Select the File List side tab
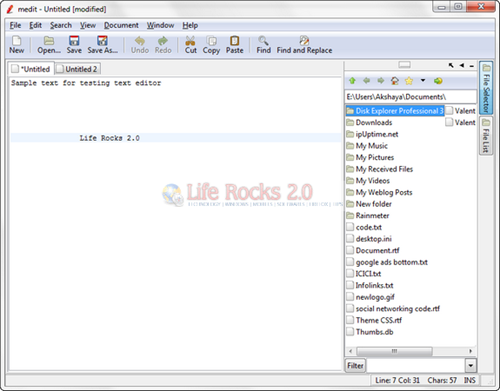 tap(486, 135)
